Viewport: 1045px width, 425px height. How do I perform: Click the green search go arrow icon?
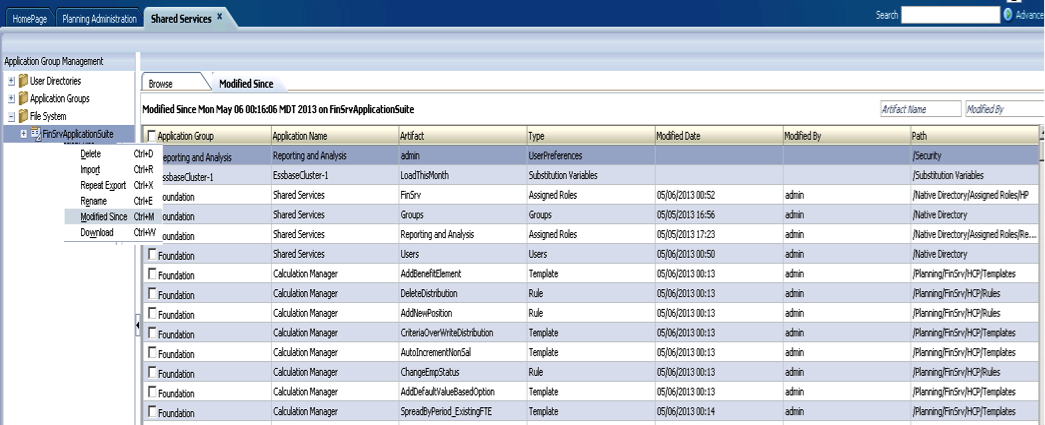point(1008,15)
